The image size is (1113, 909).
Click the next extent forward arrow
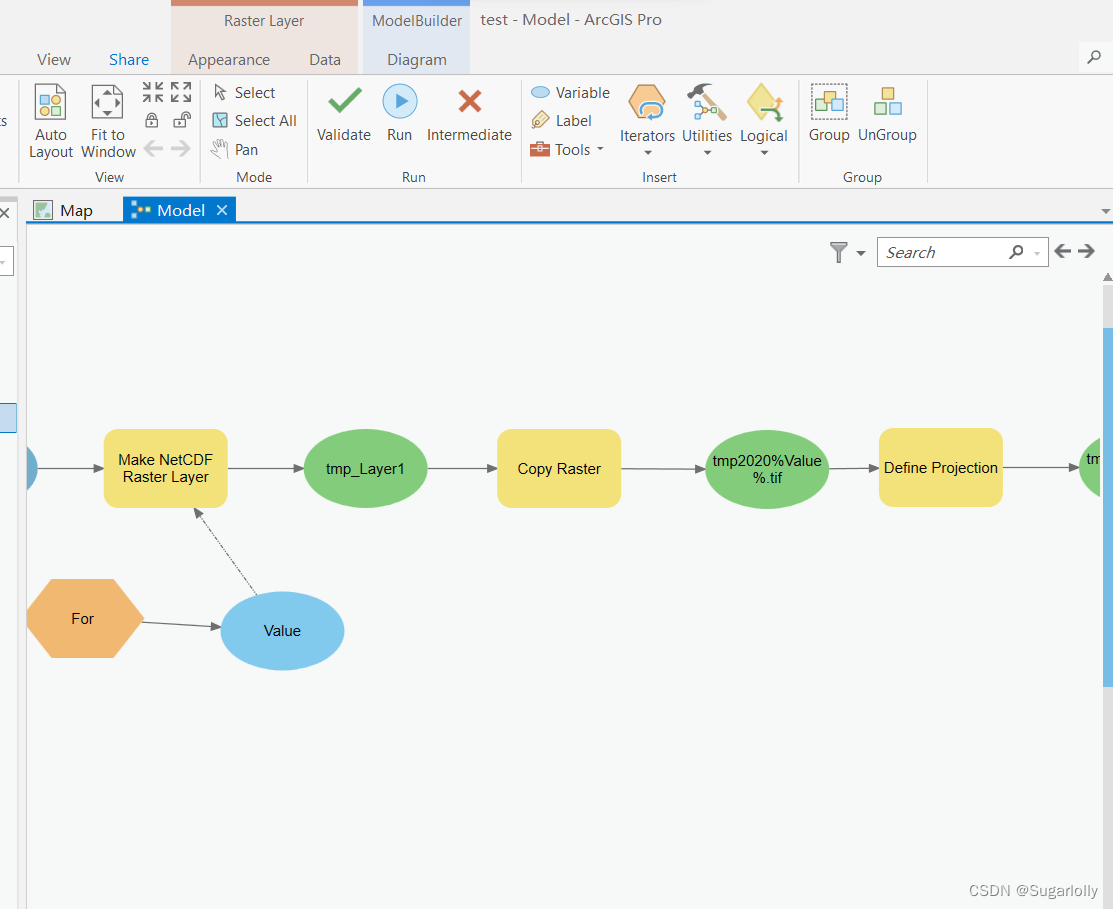pyautogui.click(x=181, y=148)
